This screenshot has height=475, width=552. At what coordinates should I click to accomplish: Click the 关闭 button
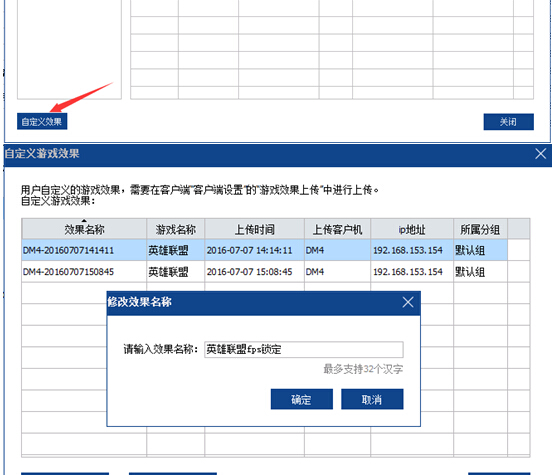pos(508,122)
